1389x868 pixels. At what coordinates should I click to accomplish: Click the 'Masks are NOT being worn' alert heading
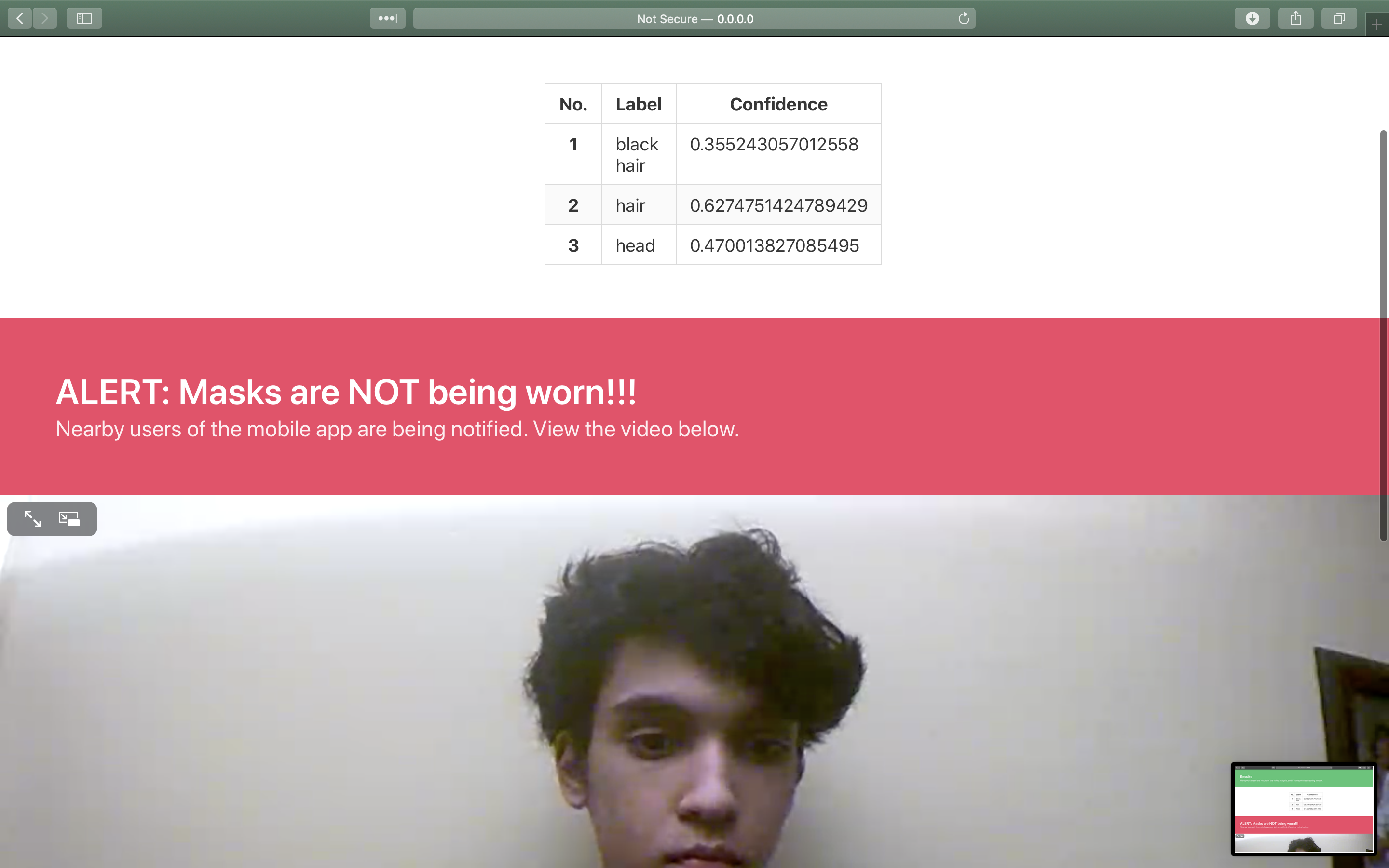click(345, 392)
